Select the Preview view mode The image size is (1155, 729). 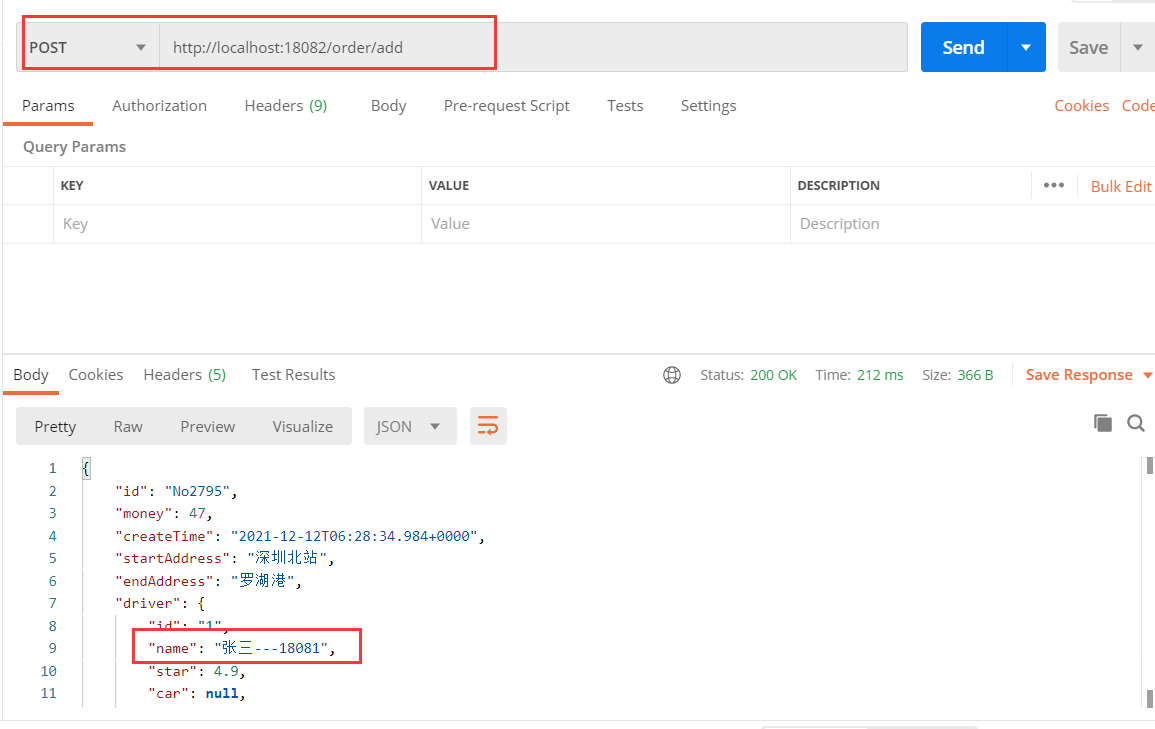[208, 426]
